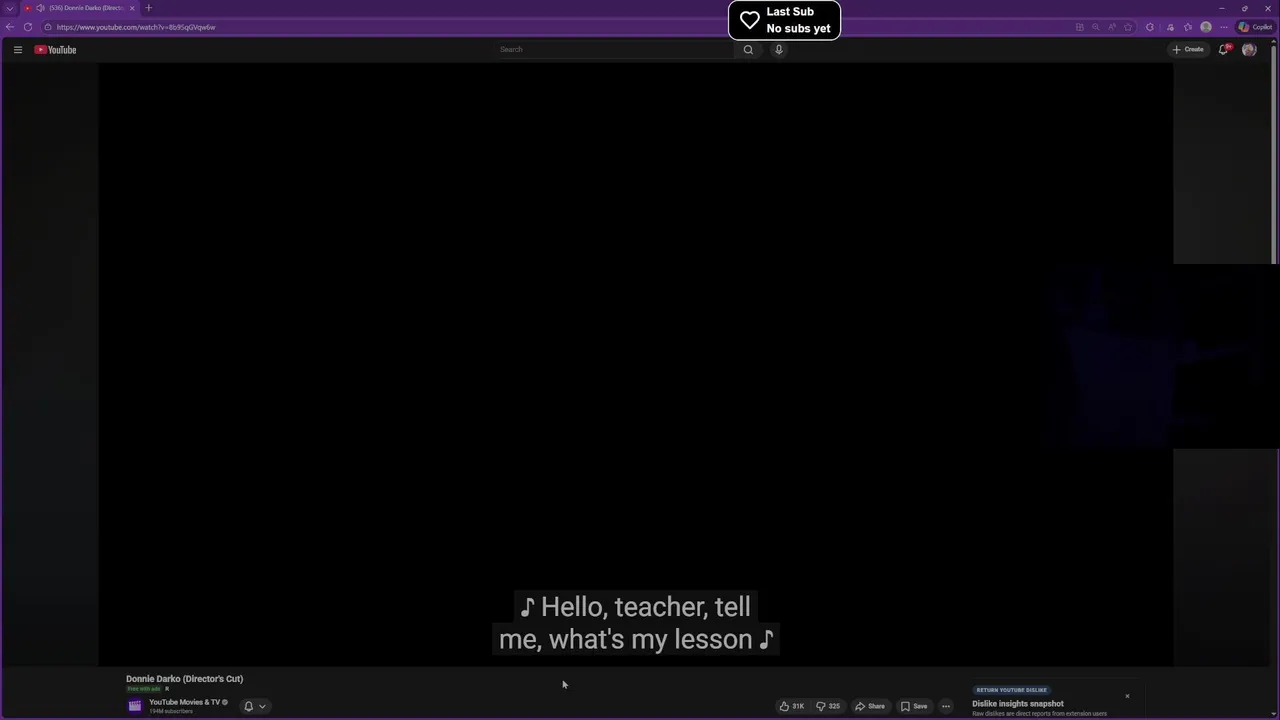Open YouTube Movies & TV channel name
The width and height of the screenshot is (1280, 720).
pos(184,702)
